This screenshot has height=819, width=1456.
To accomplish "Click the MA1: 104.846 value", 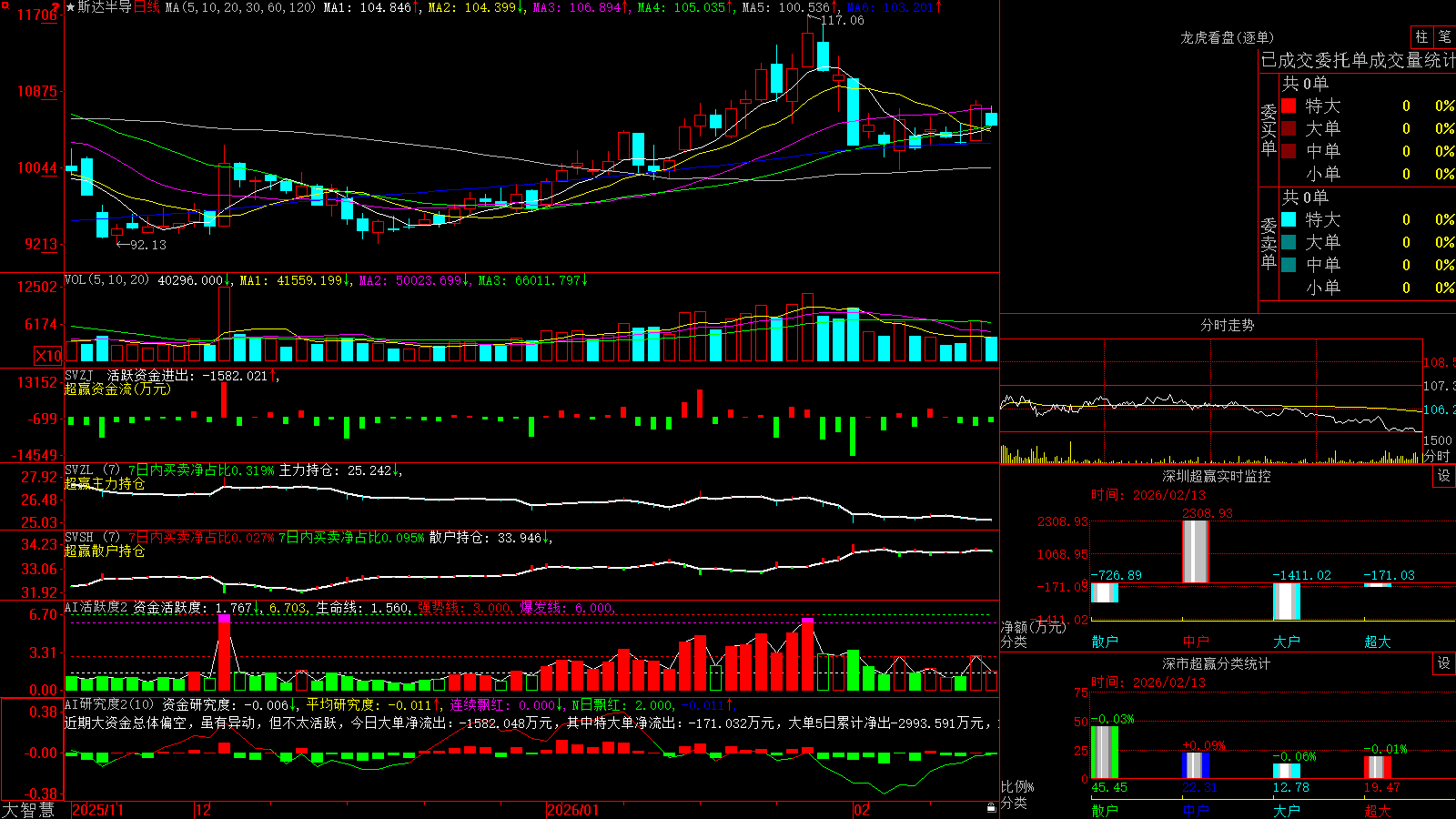I will 368,7.
